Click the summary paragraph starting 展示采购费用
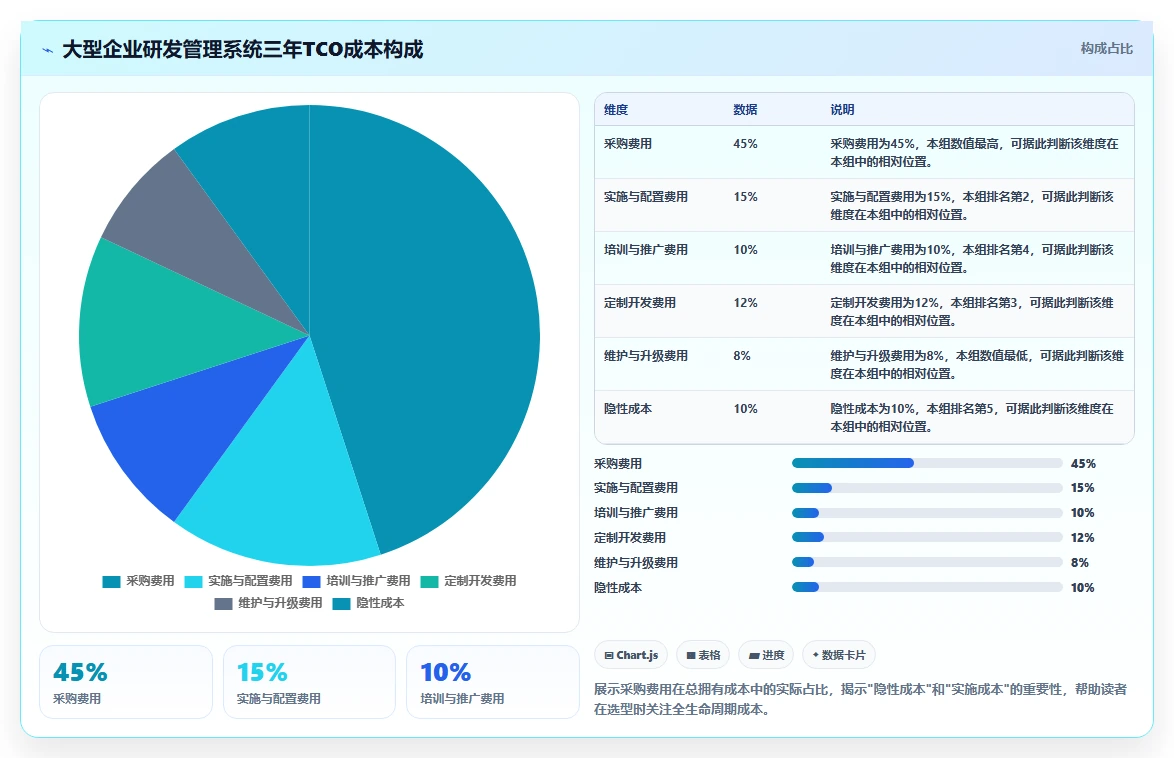 click(860, 699)
